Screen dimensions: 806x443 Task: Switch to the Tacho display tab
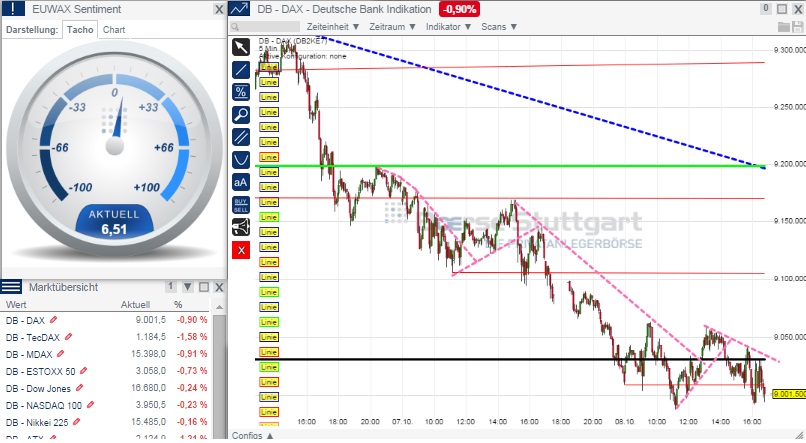[x=80, y=30]
